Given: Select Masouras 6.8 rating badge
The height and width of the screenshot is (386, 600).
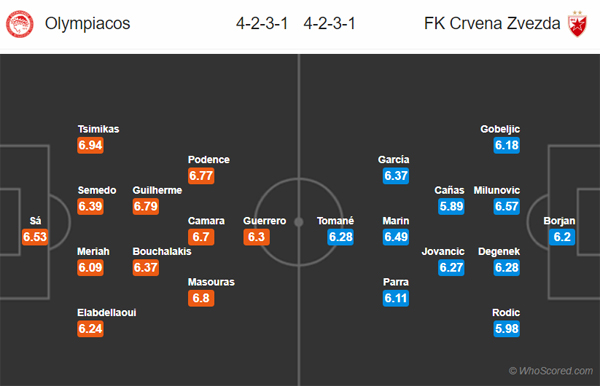Looking at the screenshot, I should pos(201,298).
